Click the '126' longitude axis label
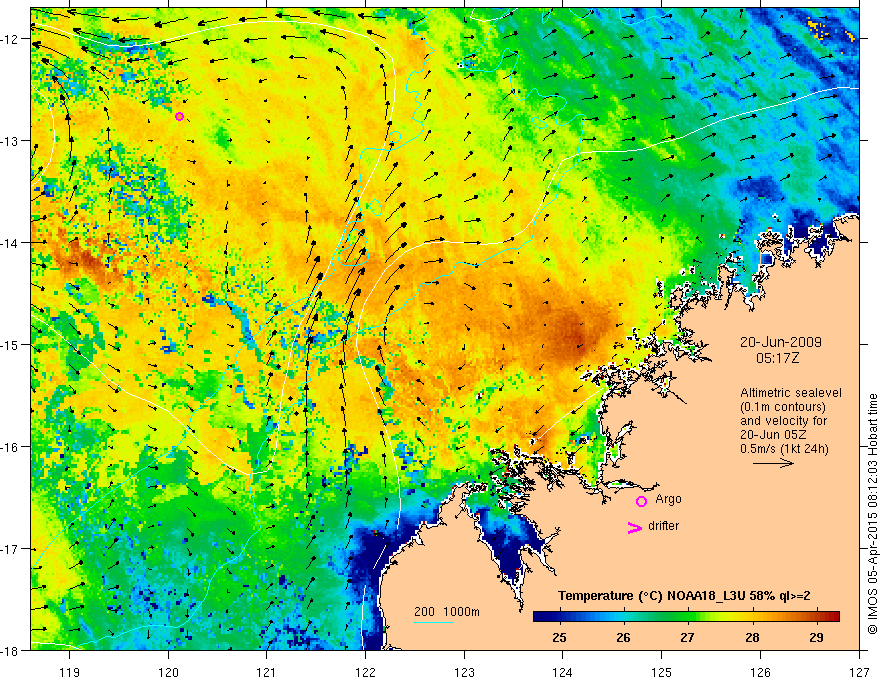This screenshot has height=680, width=880. pyautogui.click(x=760, y=672)
